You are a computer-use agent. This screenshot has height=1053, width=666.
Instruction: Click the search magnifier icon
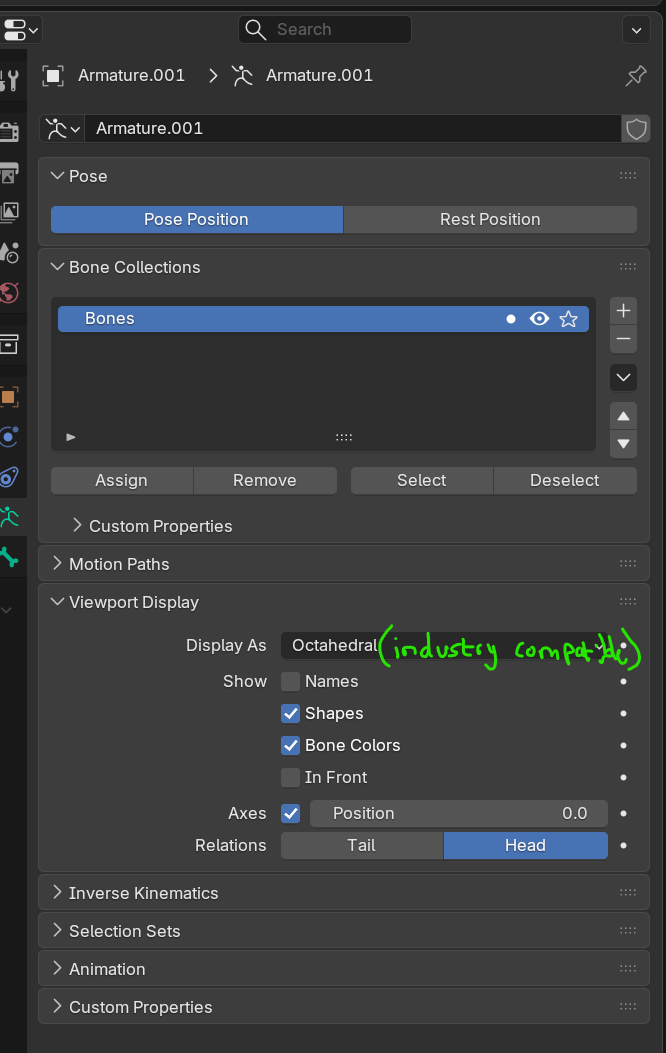pos(255,30)
